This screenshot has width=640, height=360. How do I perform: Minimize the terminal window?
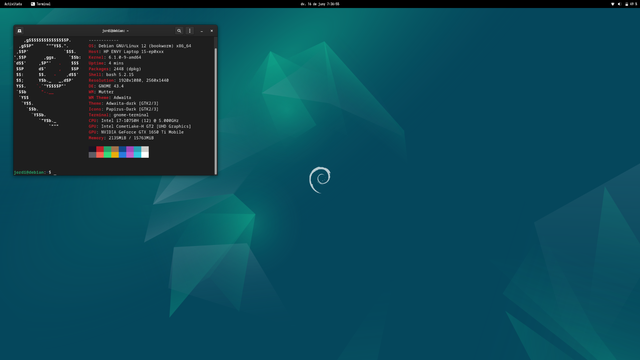tap(202, 31)
